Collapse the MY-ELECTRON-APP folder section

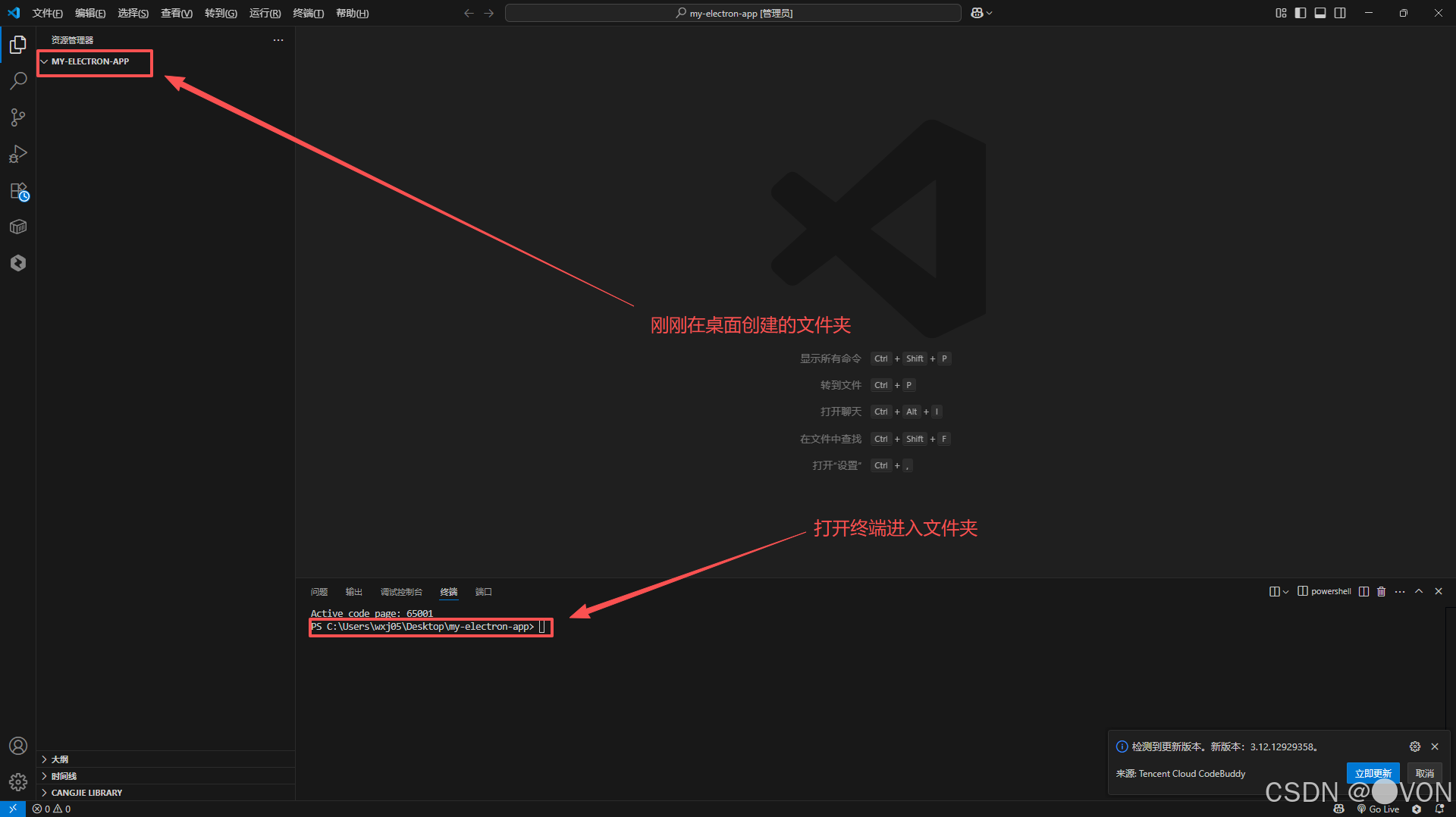(x=44, y=61)
